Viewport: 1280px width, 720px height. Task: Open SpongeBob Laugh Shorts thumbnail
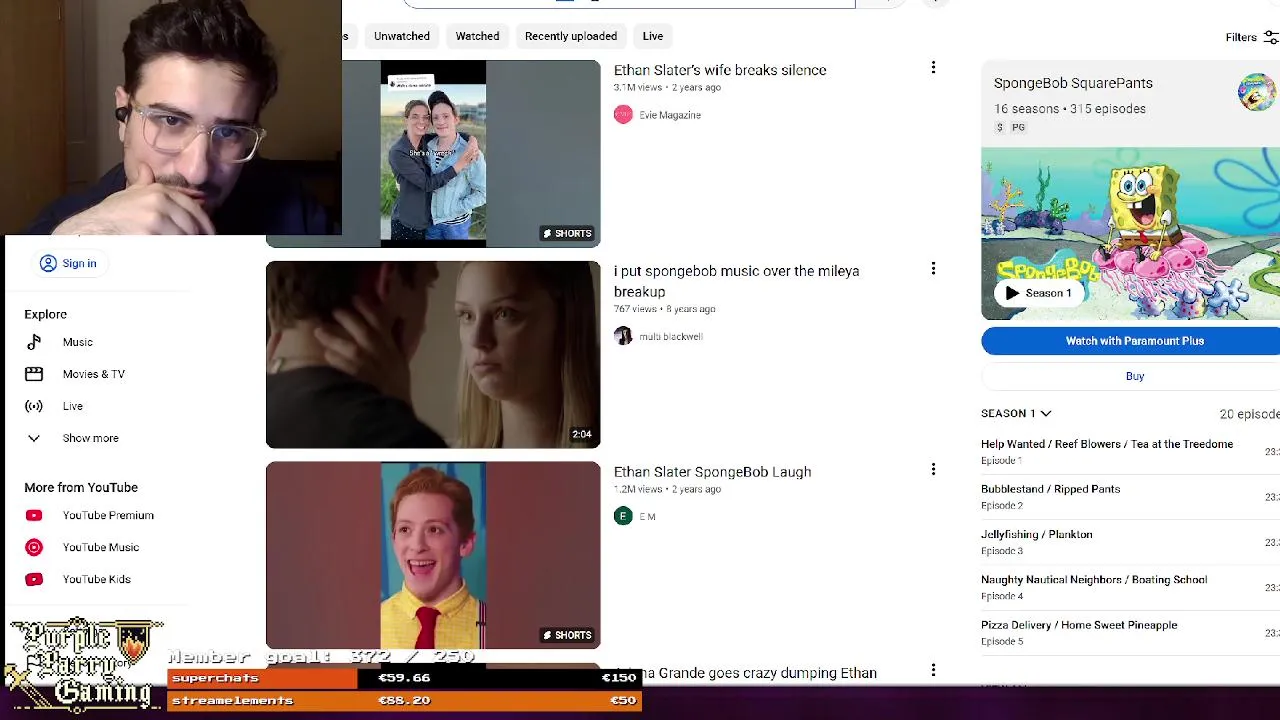click(433, 555)
